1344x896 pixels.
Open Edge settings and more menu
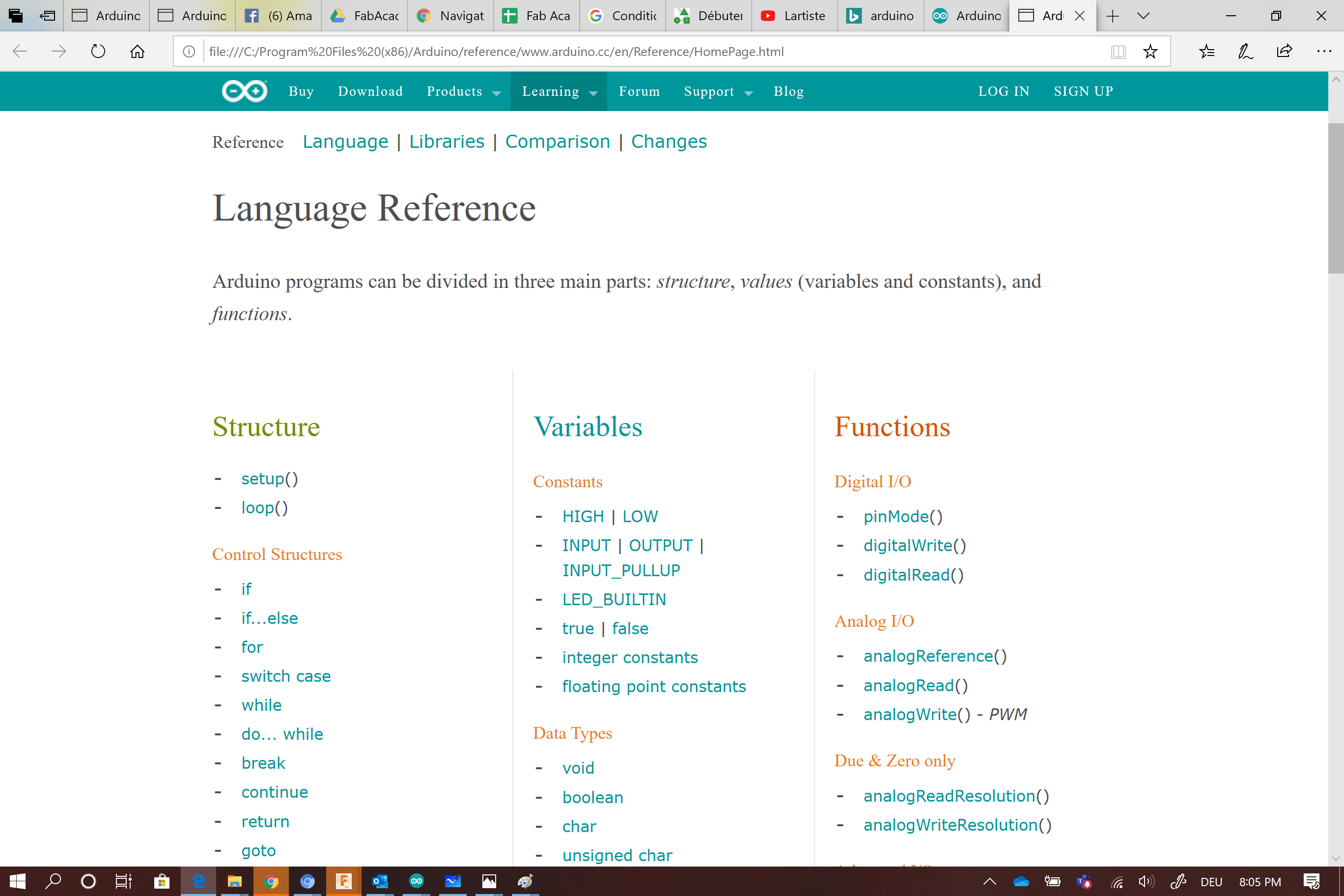click(1323, 52)
